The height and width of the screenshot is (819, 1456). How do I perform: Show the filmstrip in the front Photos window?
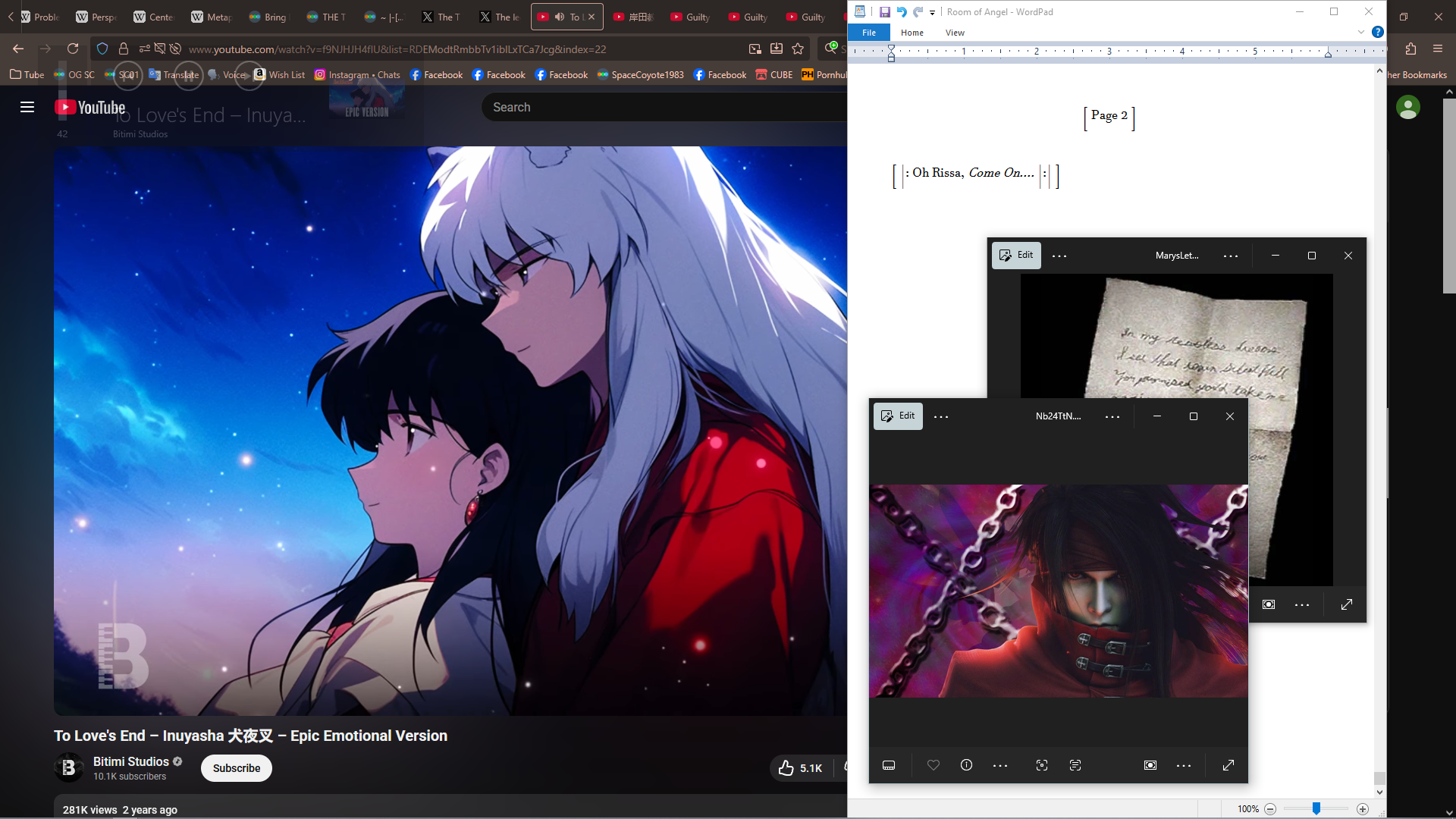889,765
